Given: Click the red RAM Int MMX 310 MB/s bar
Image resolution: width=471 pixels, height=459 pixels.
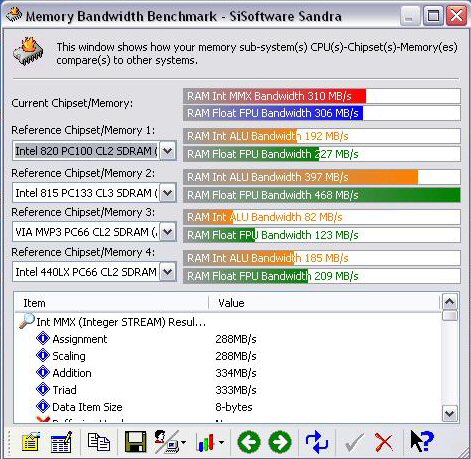Looking at the screenshot, I should coord(275,96).
